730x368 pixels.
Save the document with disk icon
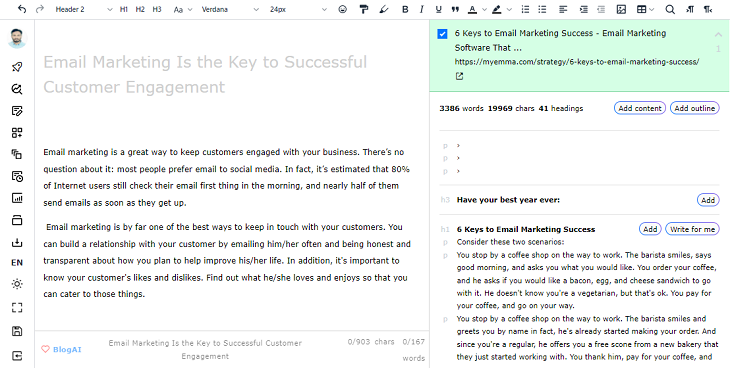17,331
